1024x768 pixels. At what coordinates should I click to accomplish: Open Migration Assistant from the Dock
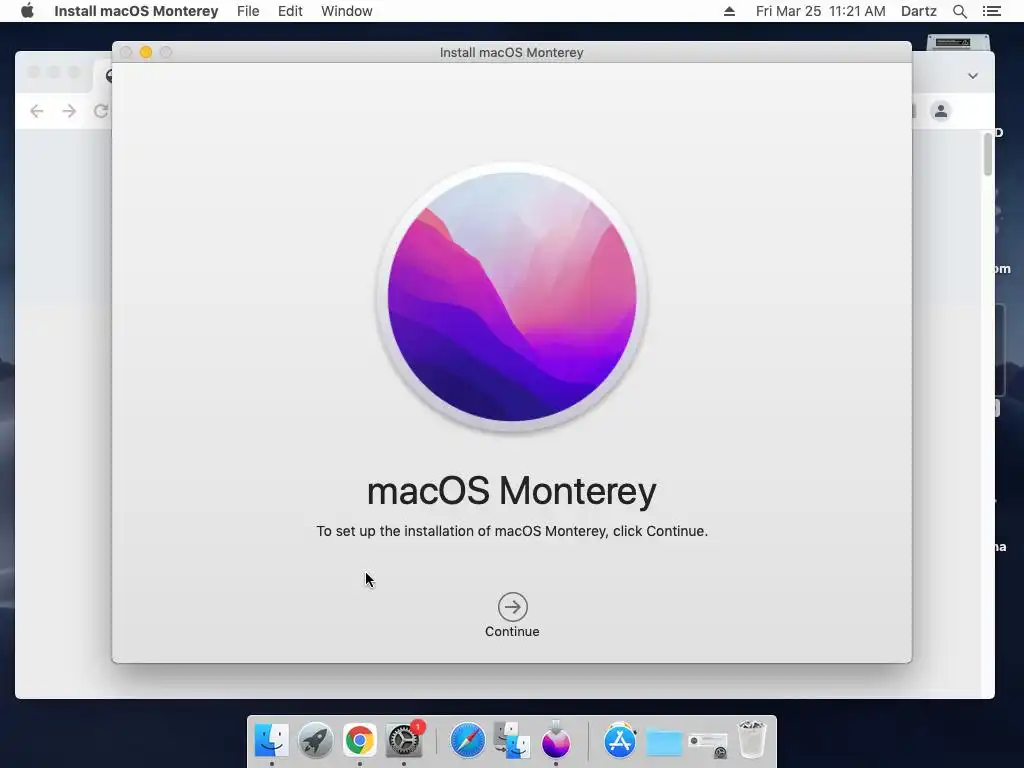pyautogui.click(x=512, y=741)
